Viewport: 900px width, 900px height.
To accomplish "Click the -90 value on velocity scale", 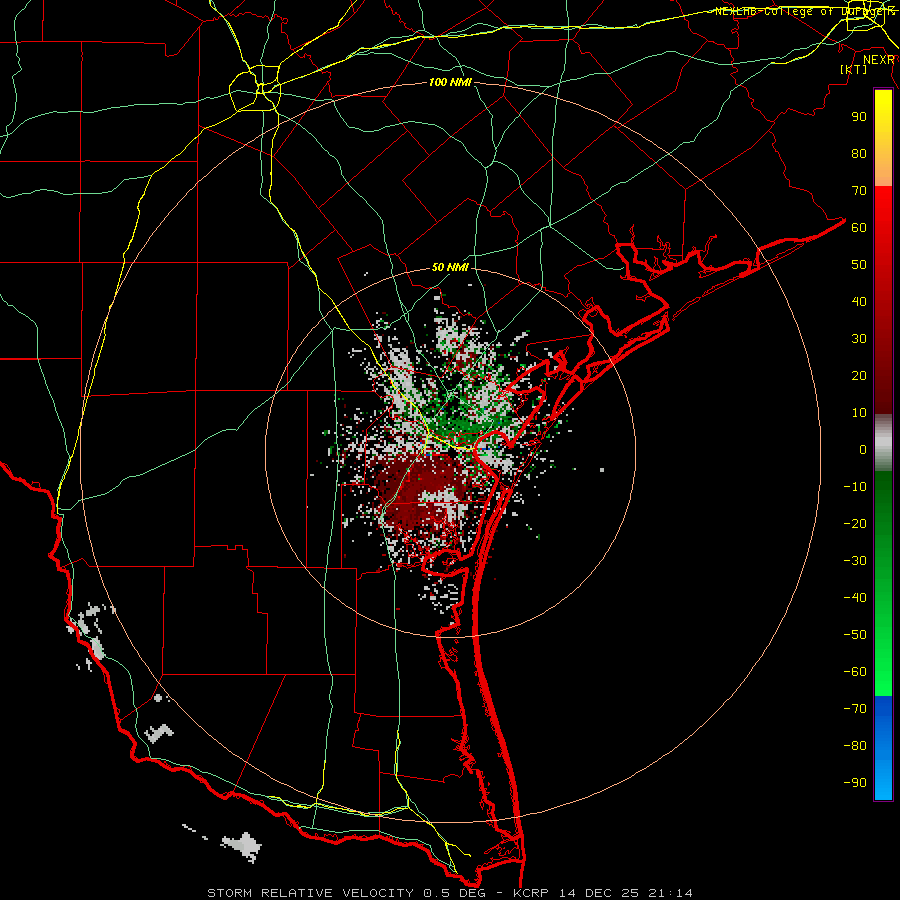I will [855, 783].
